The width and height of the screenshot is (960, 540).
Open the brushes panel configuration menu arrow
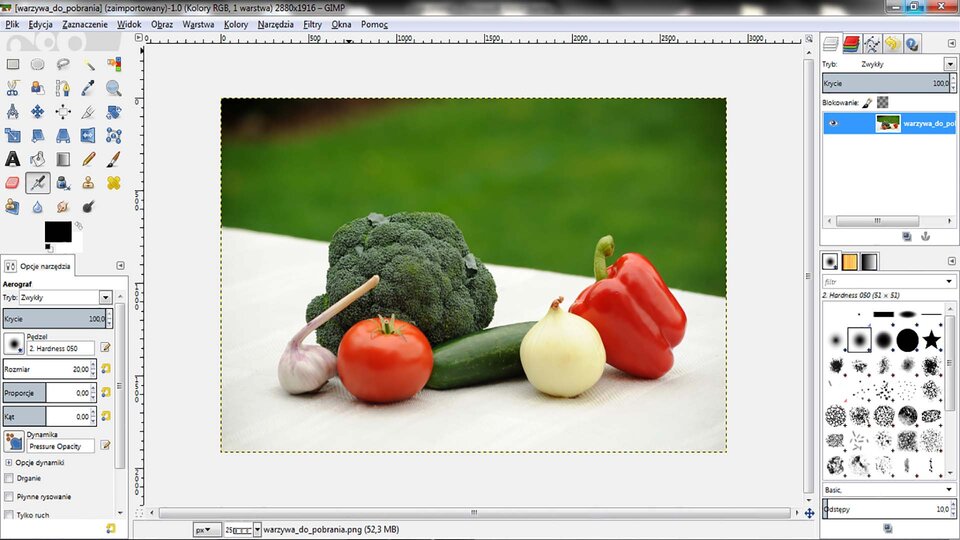coord(951,261)
